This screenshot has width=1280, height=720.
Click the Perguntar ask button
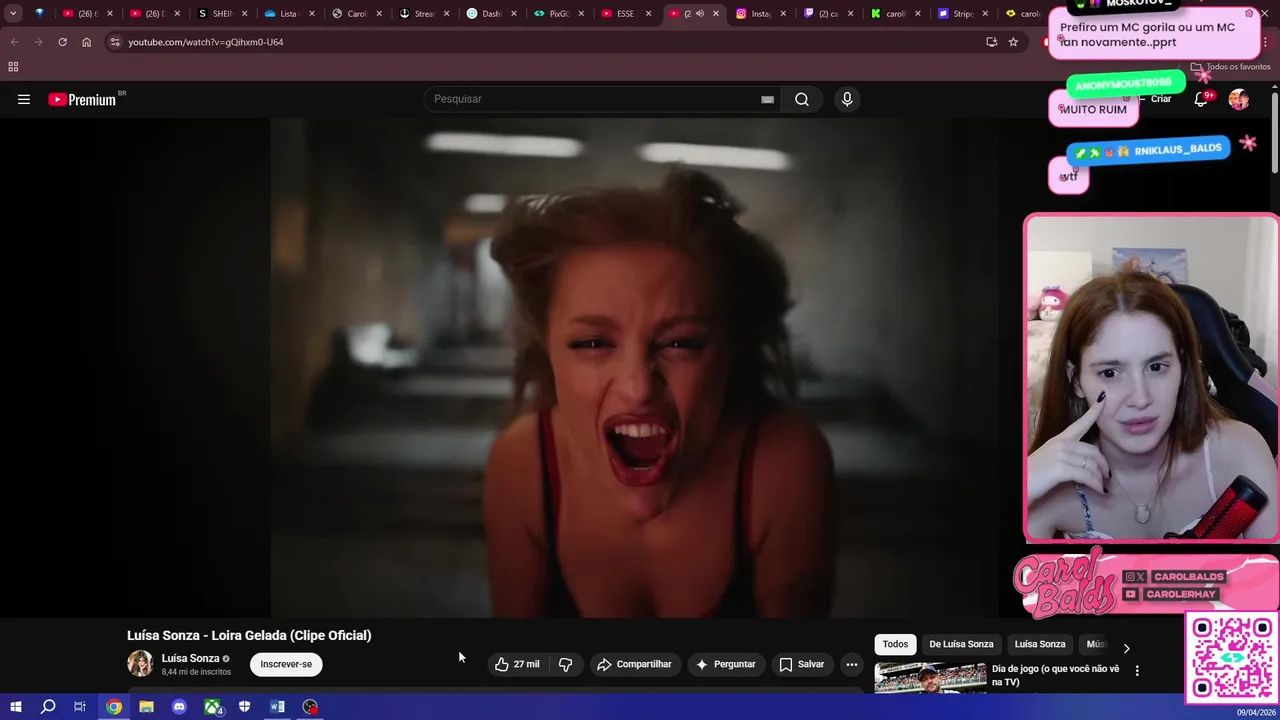[725, 664]
